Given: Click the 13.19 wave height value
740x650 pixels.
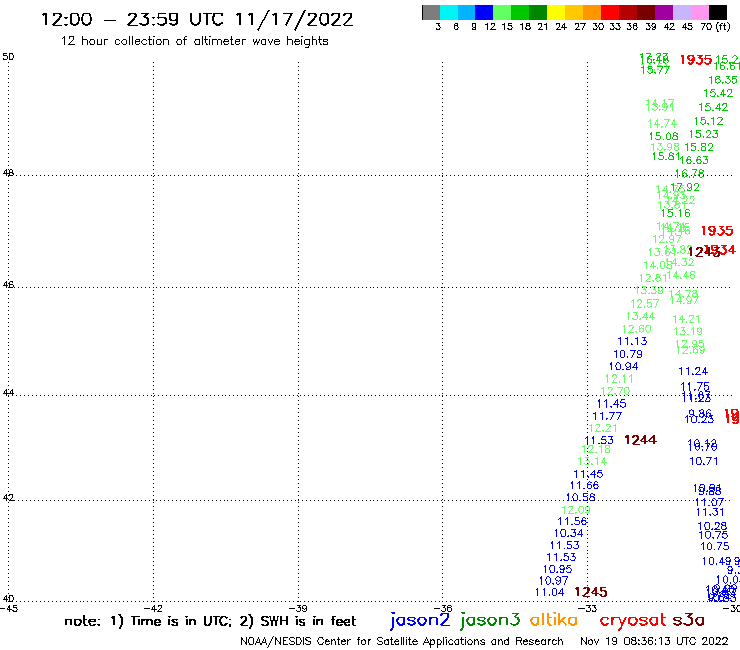Looking at the screenshot, I should [688, 331].
